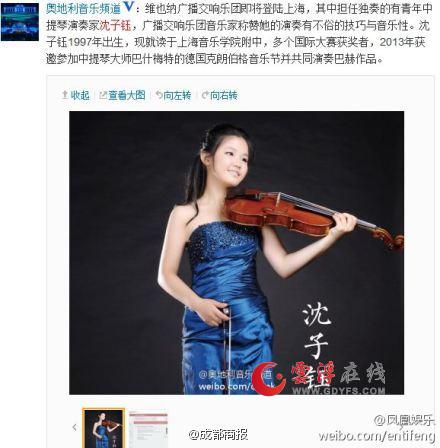Click the @成都商报 watermark text
Image resolution: width=440 pixels, height=448 pixels.
(218, 434)
